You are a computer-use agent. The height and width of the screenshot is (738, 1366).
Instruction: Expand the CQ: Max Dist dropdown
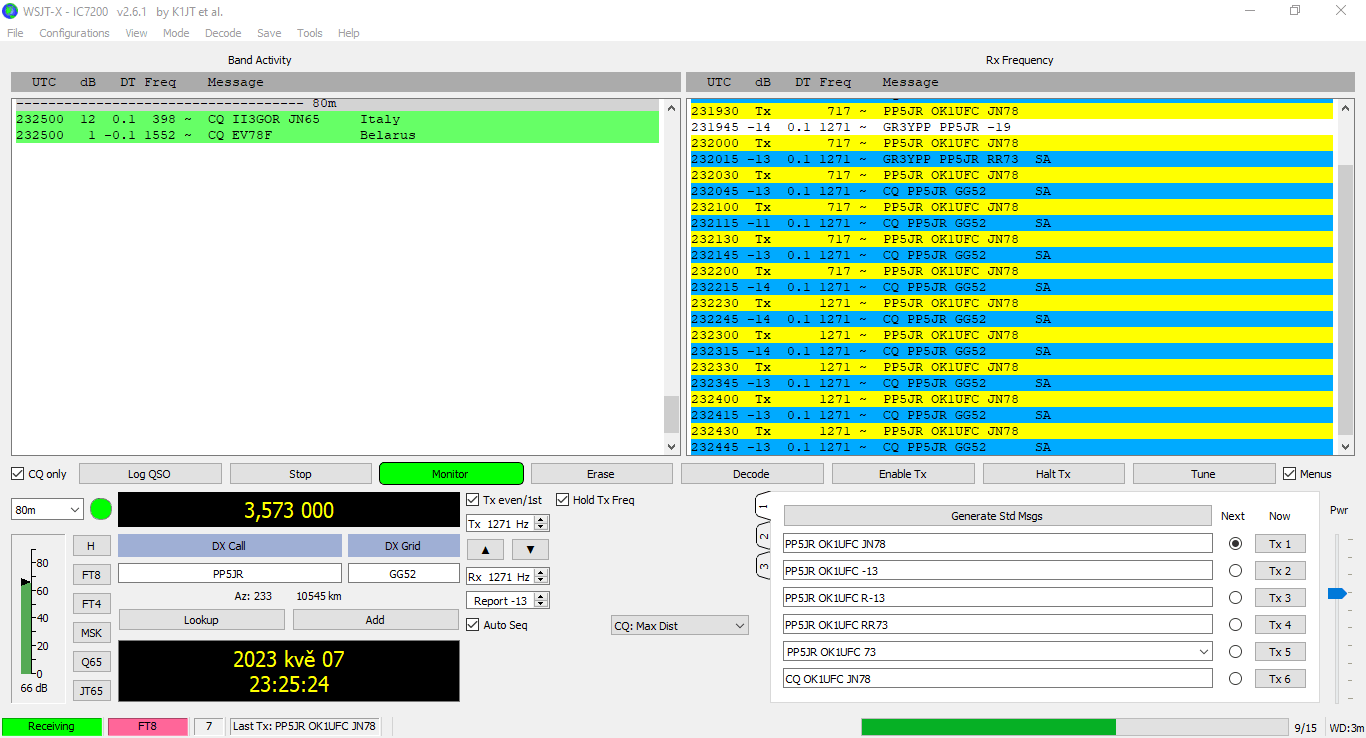680,626
